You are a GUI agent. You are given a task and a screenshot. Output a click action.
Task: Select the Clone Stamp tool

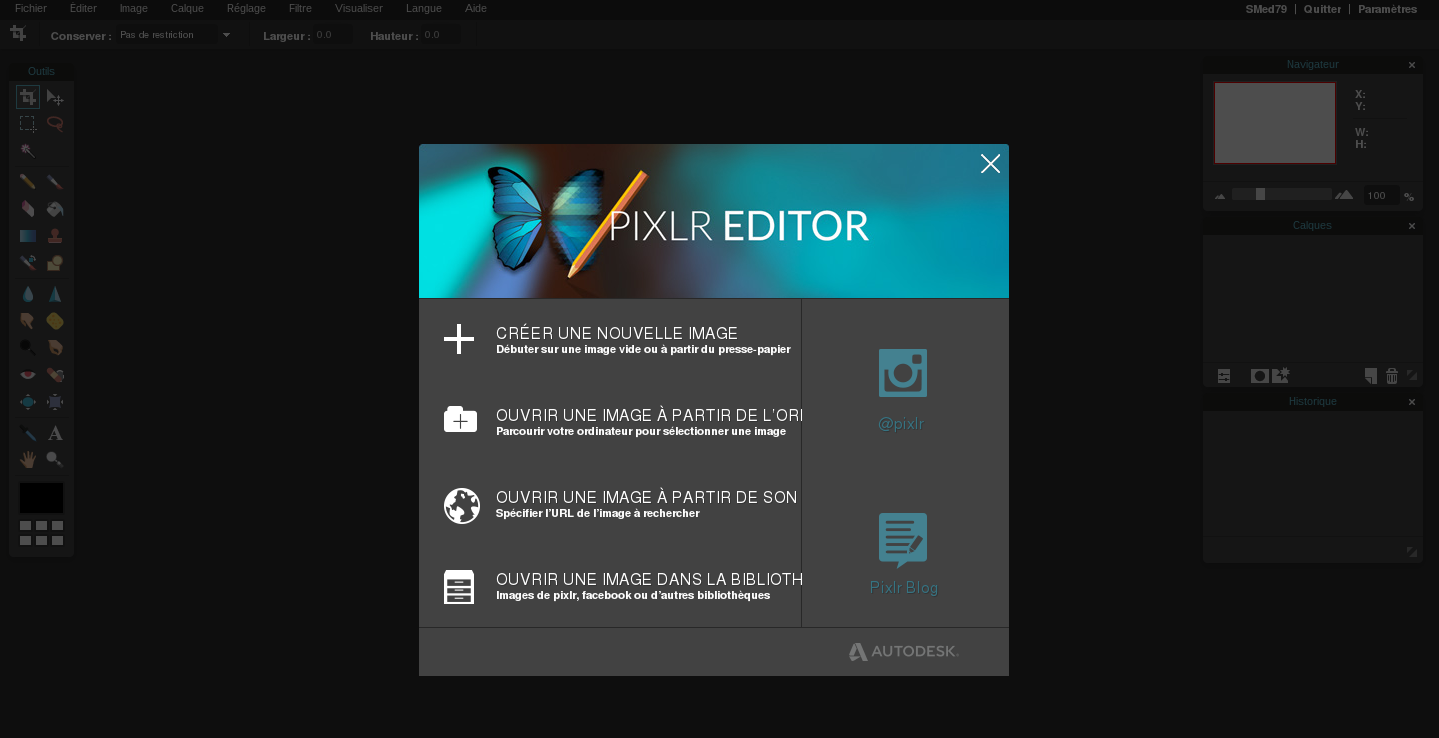coord(55,236)
